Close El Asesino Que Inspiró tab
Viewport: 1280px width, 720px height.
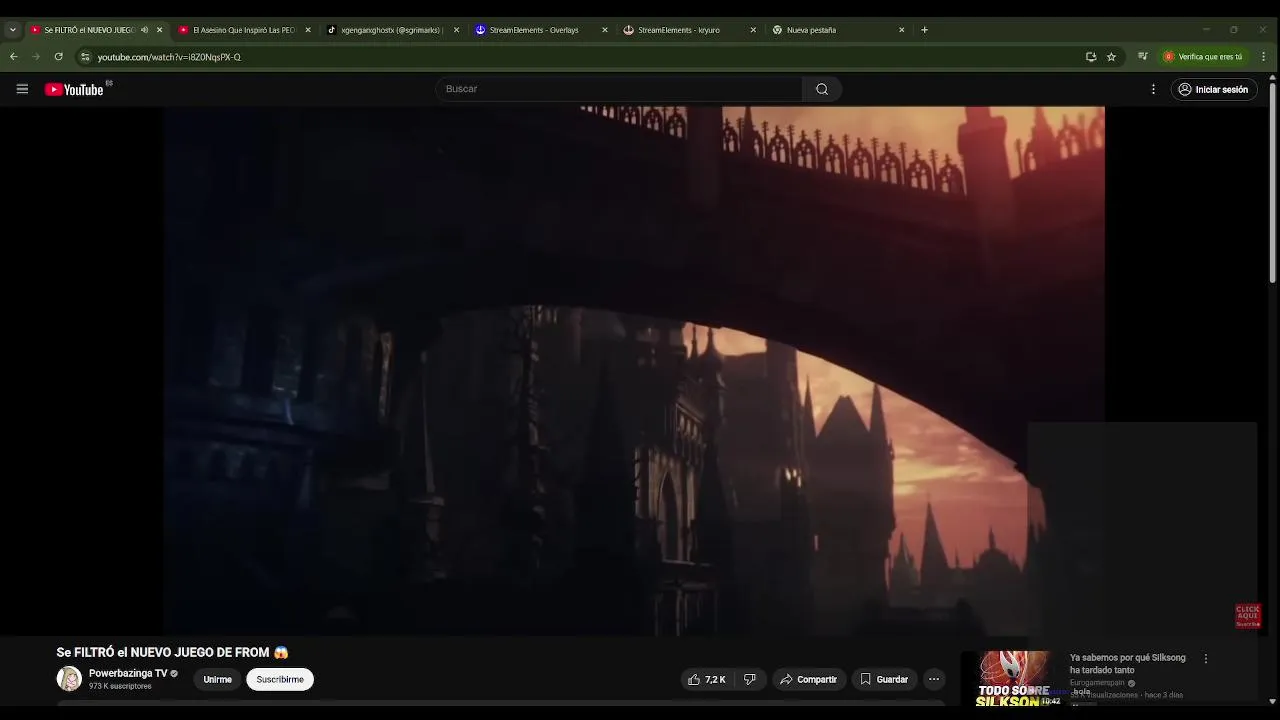(x=307, y=30)
